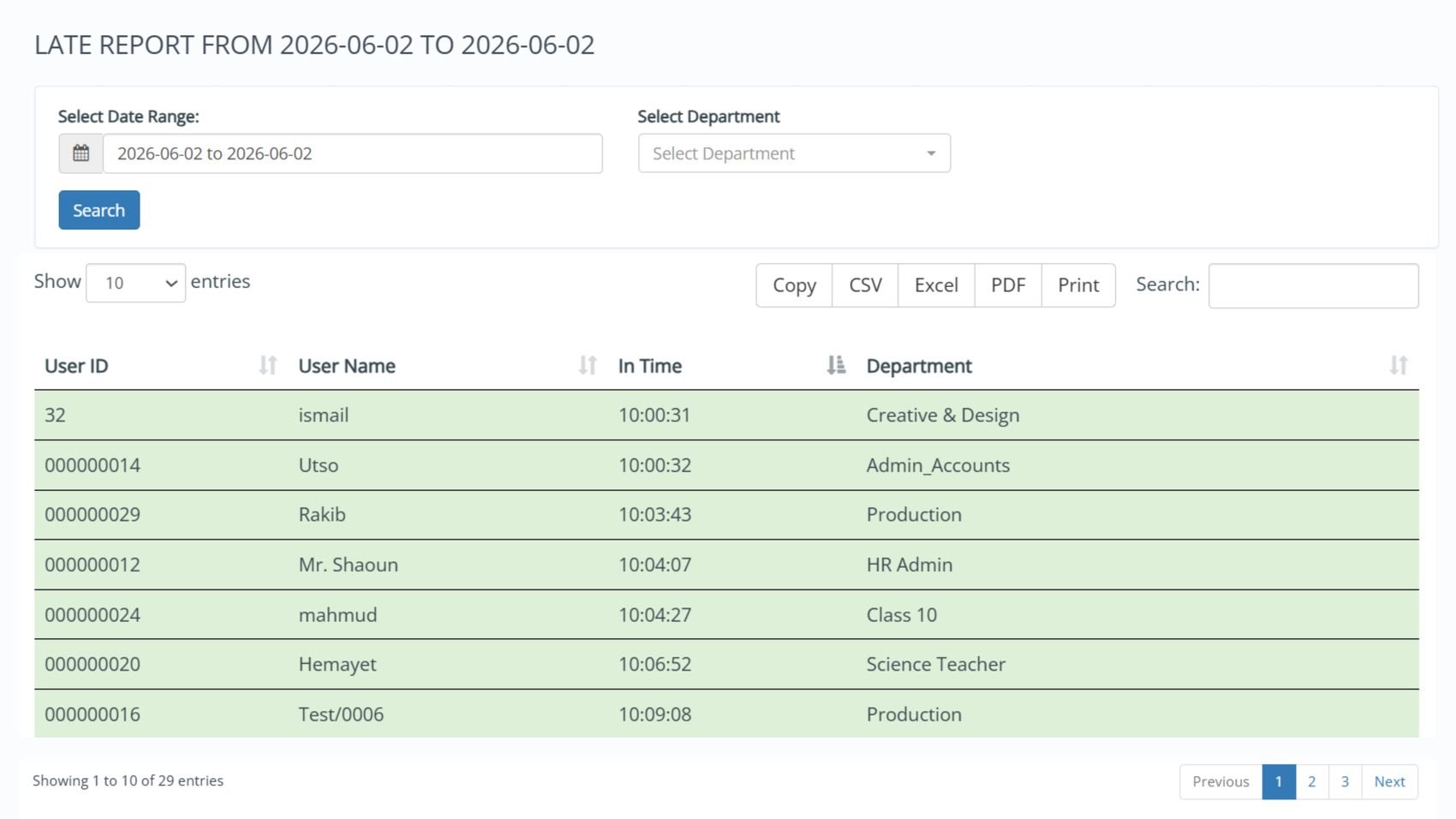Select pagination page 1
The height and width of the screenshot is (819, 1456).
(x=1279, y=781)
